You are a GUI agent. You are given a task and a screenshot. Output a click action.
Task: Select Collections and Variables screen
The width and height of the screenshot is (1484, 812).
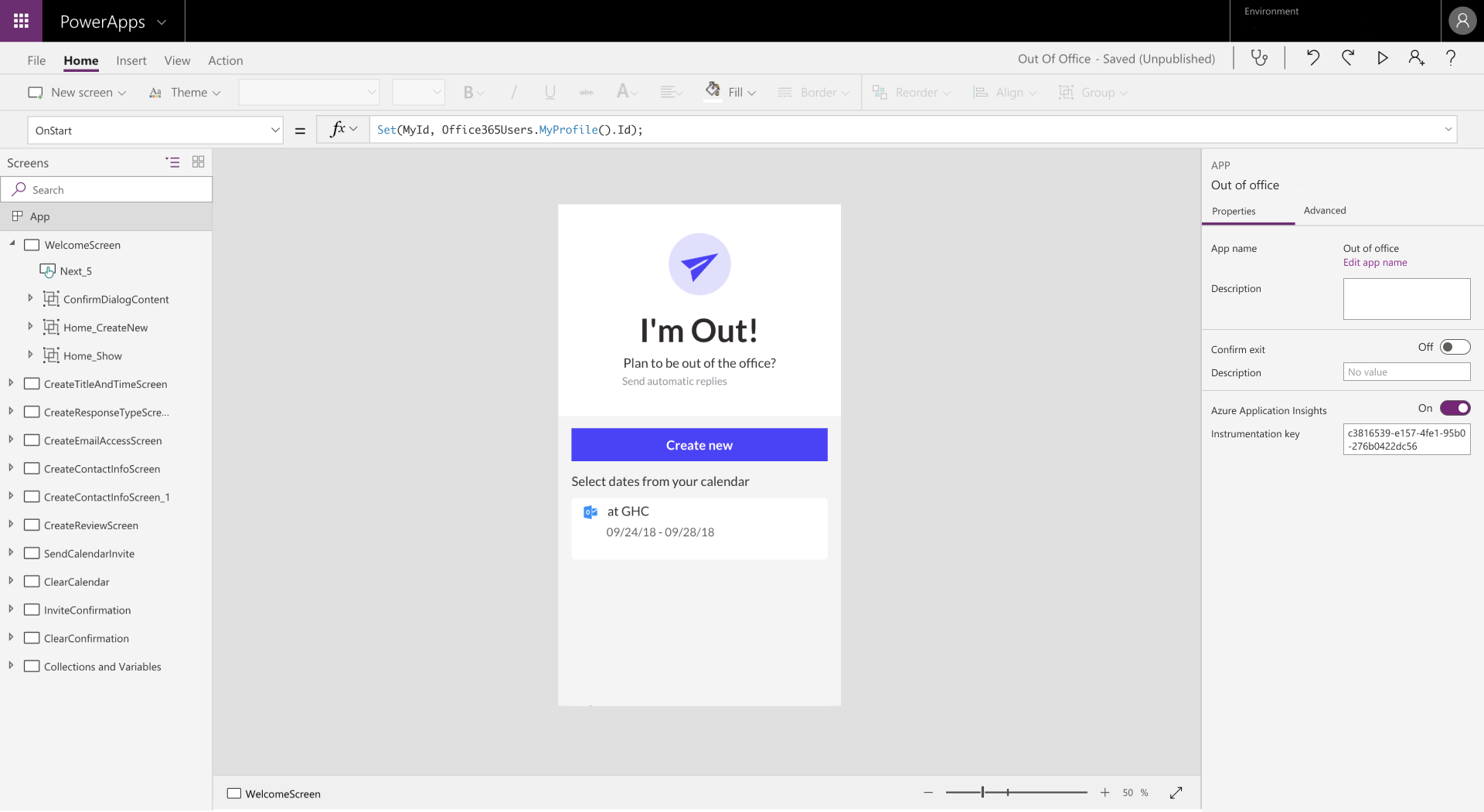(x=102, y=667)
